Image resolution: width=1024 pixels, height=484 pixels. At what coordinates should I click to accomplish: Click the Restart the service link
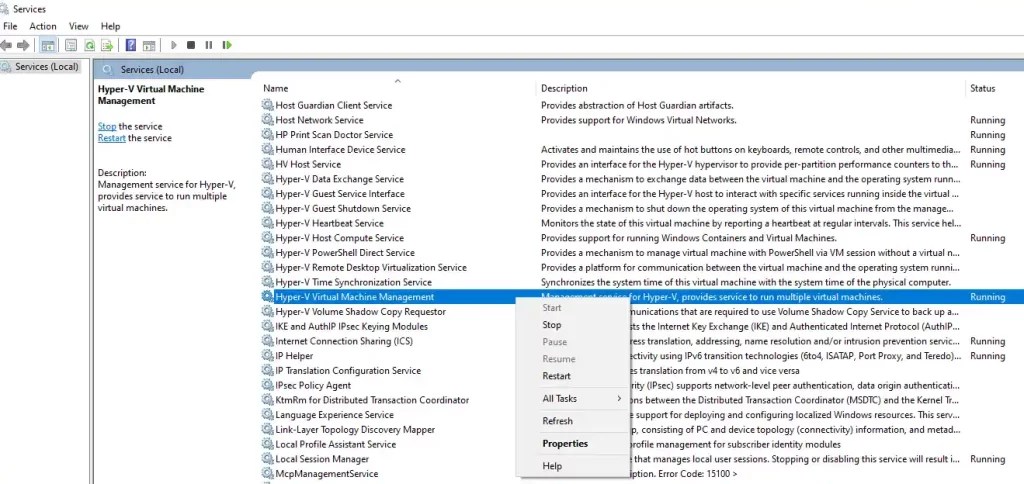112,138
